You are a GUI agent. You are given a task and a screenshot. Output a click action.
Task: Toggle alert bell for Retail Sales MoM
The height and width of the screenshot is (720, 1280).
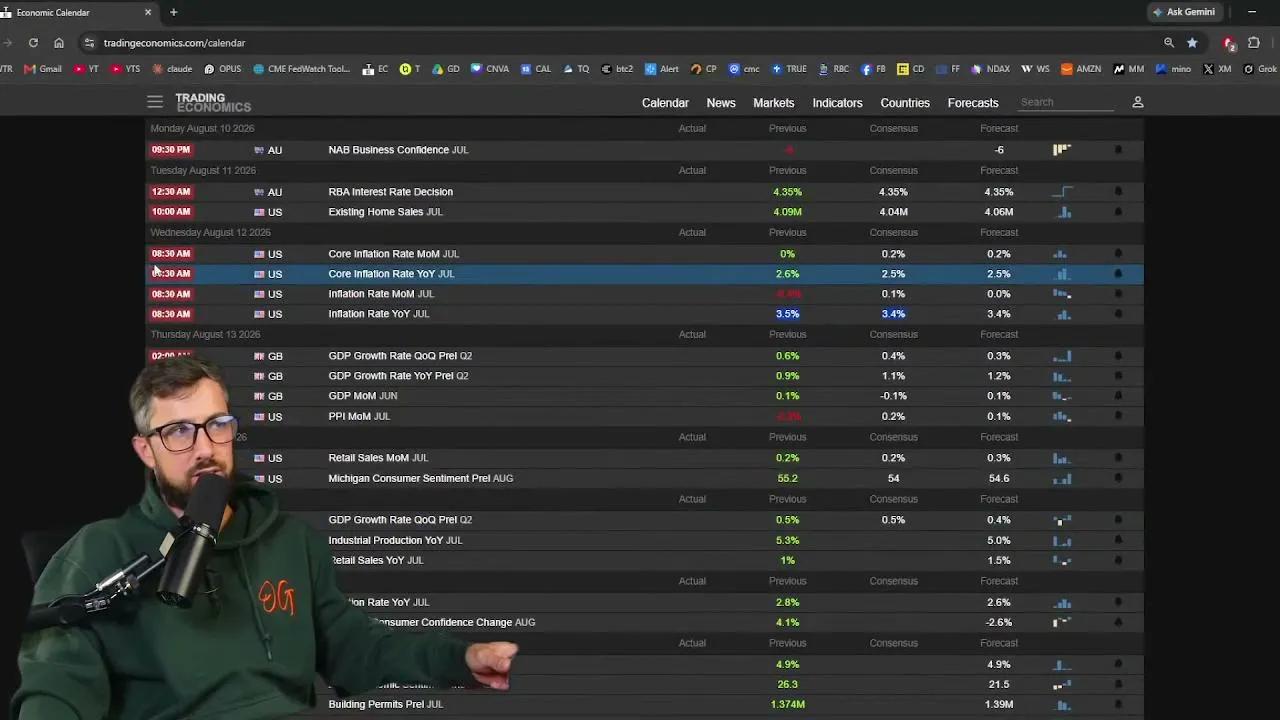(x=1118, y=458)
